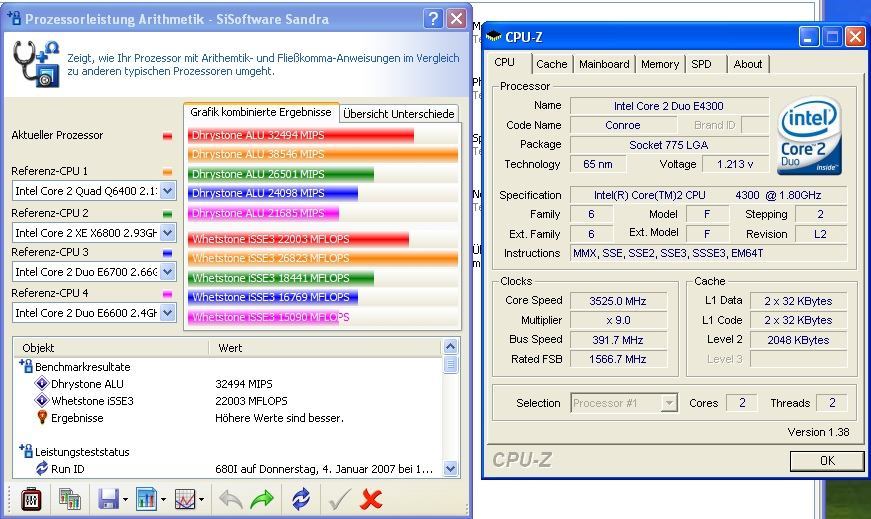Click the Level 2 2048 KBytes value
The height and width of the screenshot is (519, 871).
pos(798,340)
